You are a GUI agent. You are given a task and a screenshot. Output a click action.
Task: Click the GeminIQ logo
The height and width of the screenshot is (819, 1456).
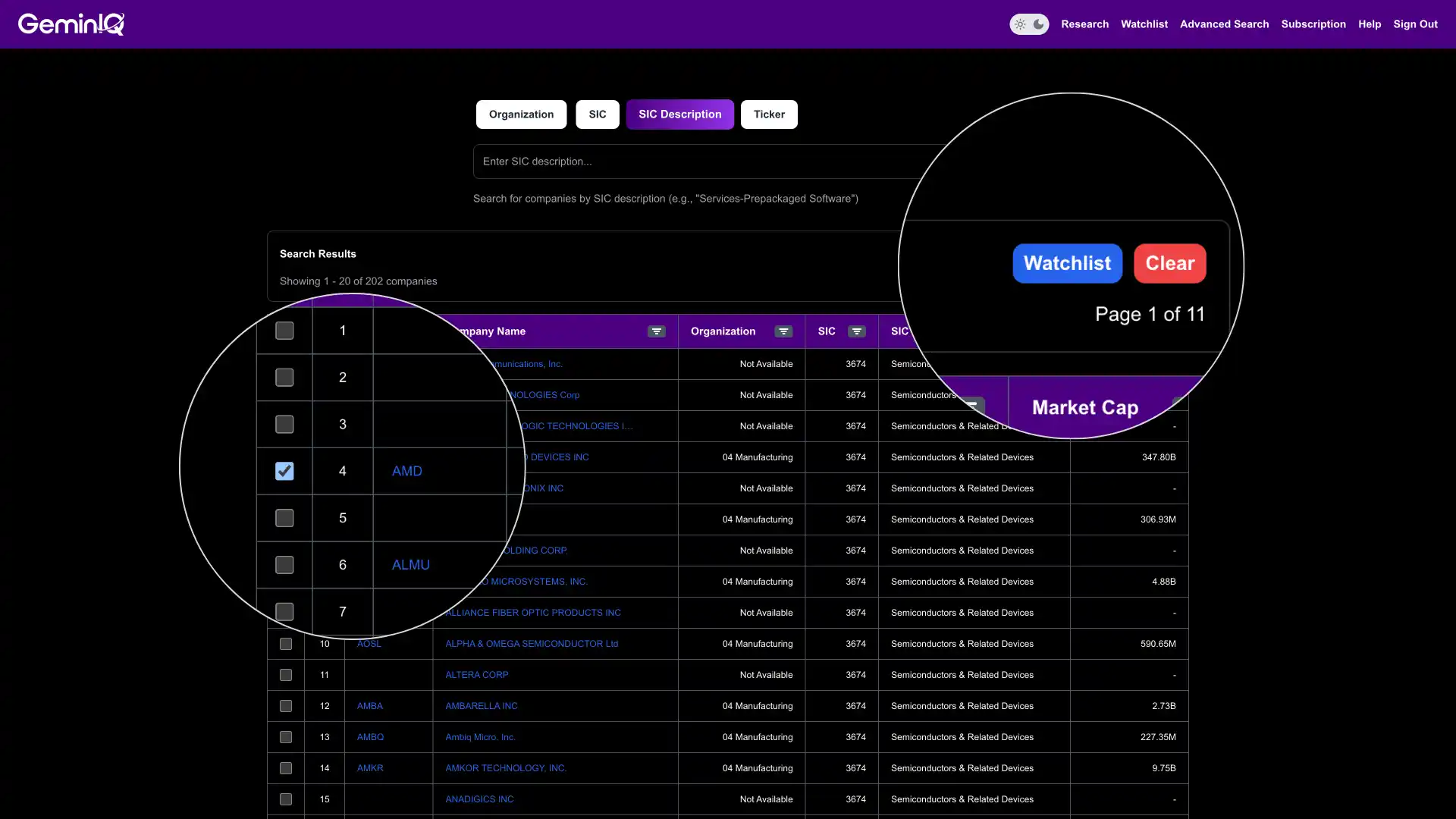coord(71,24)
